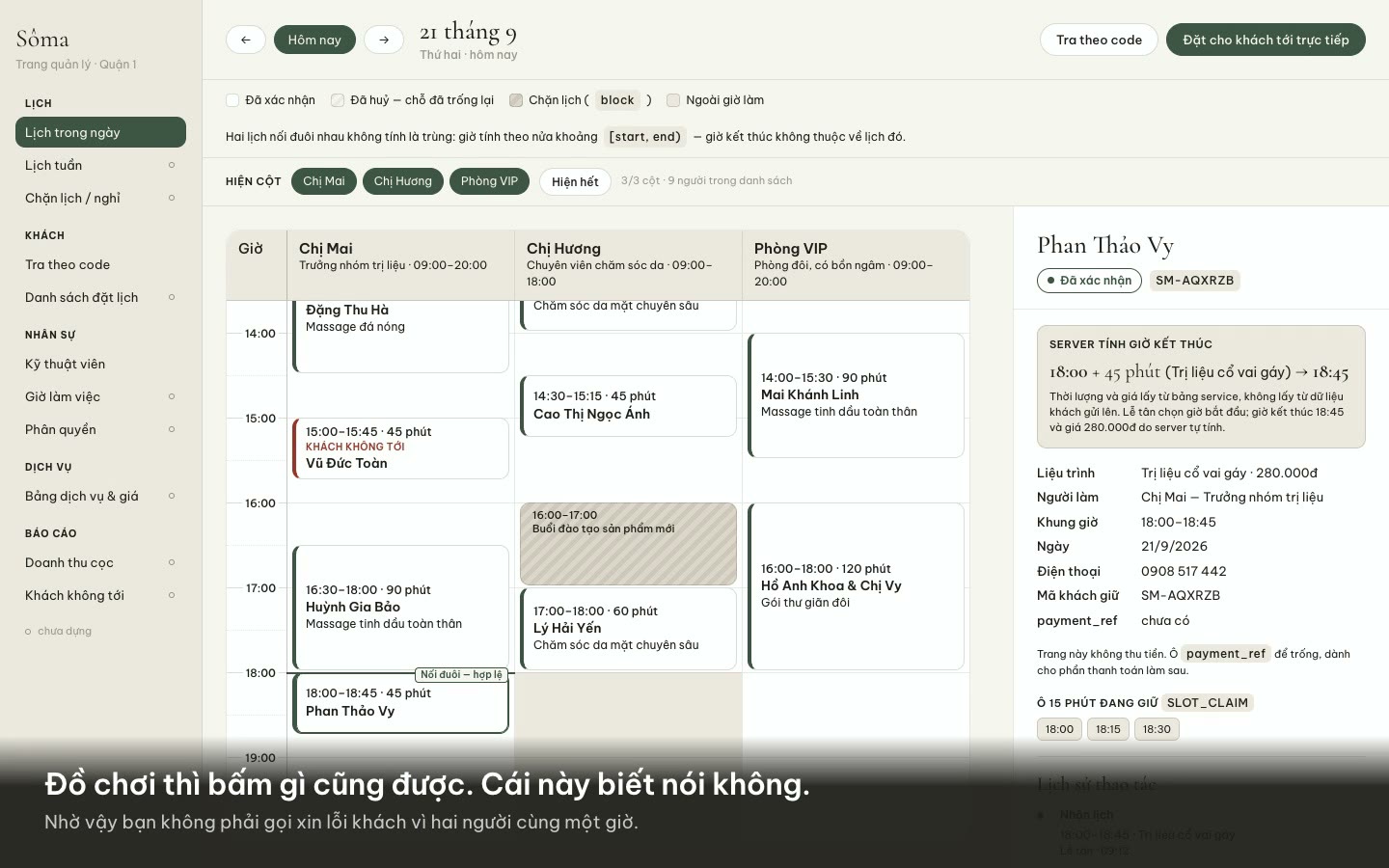Toggle the Ngoài giờ làm checkbox
Screen dimensions: 1389x868
[x=673, y=99]
